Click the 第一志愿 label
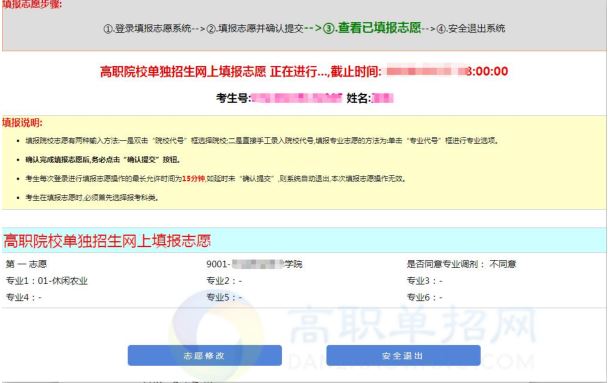 tap(26, 264)
